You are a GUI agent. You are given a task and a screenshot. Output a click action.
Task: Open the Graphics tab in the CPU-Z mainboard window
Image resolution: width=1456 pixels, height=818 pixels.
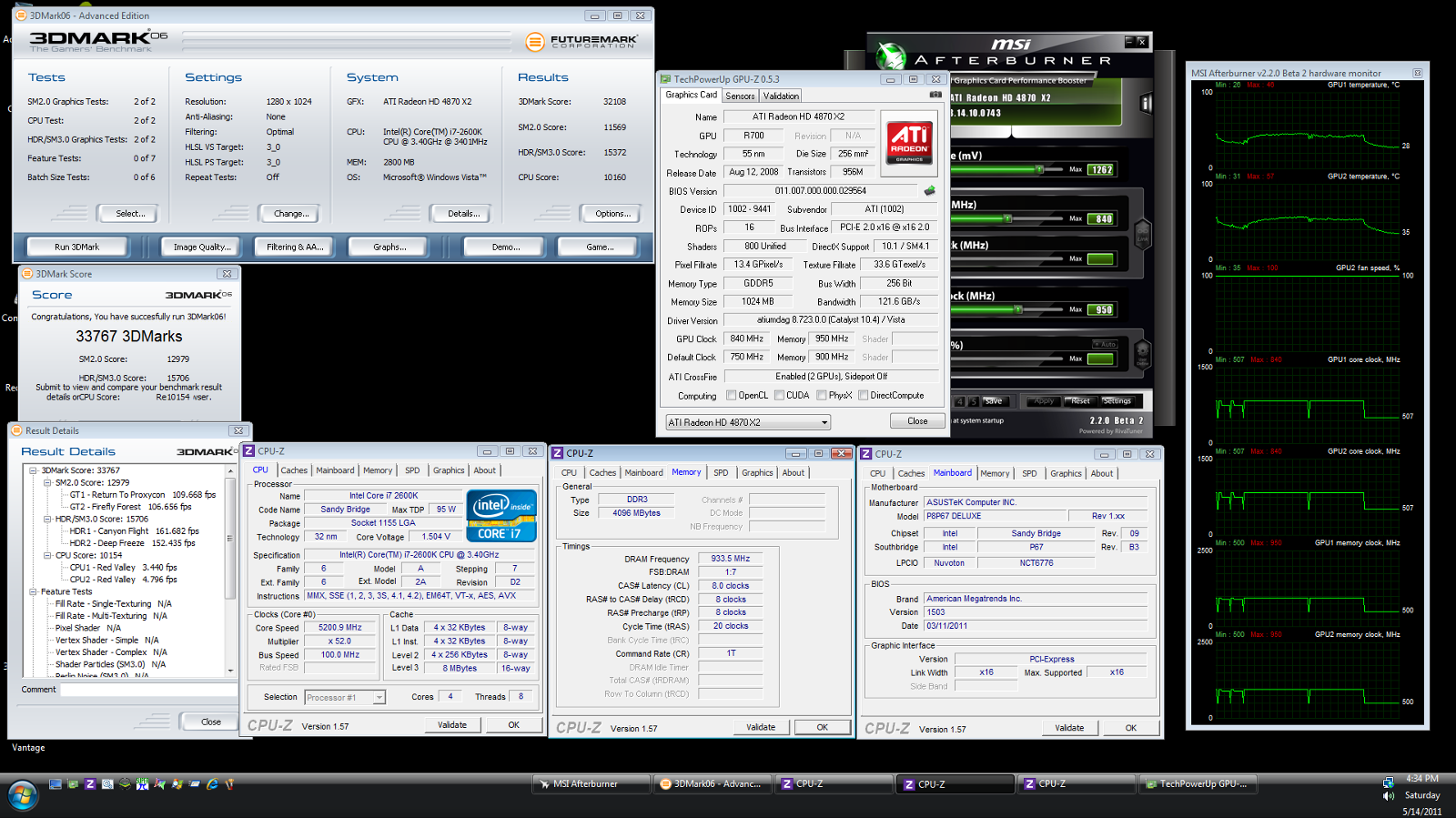pos(1066,473)
